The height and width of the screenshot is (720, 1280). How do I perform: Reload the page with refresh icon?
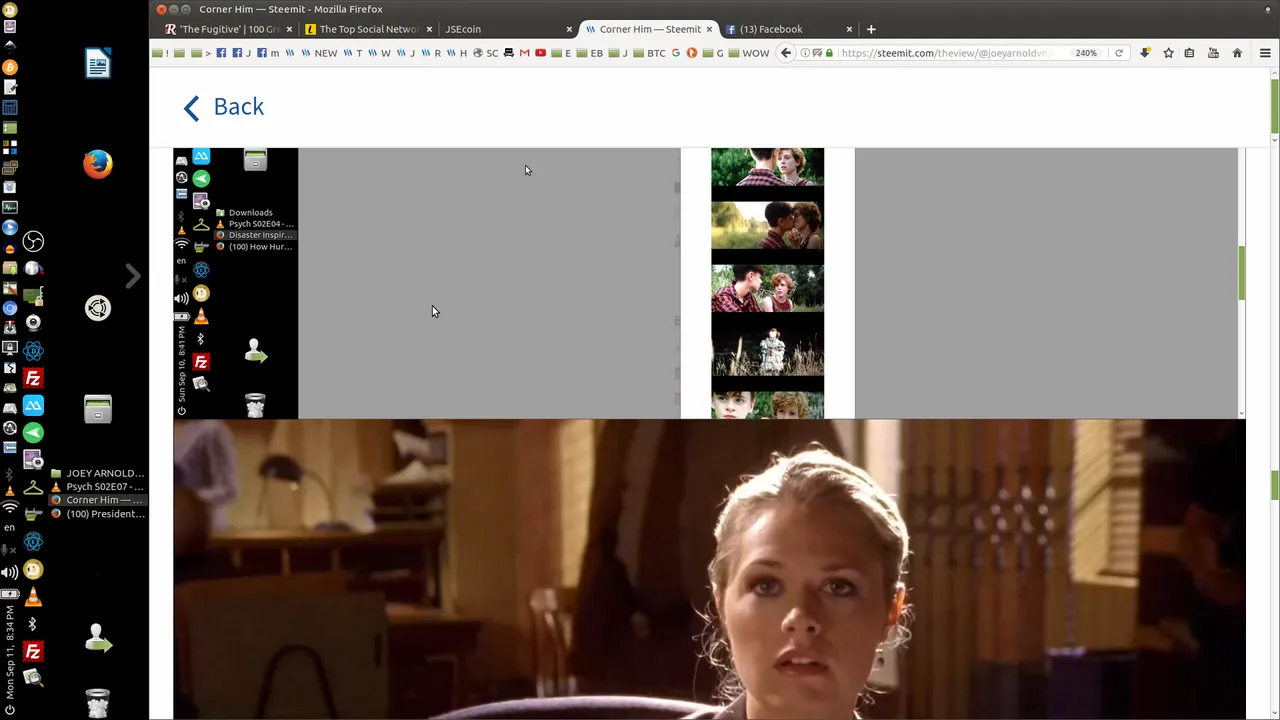pyautogui.click(x=1119, y=53)
